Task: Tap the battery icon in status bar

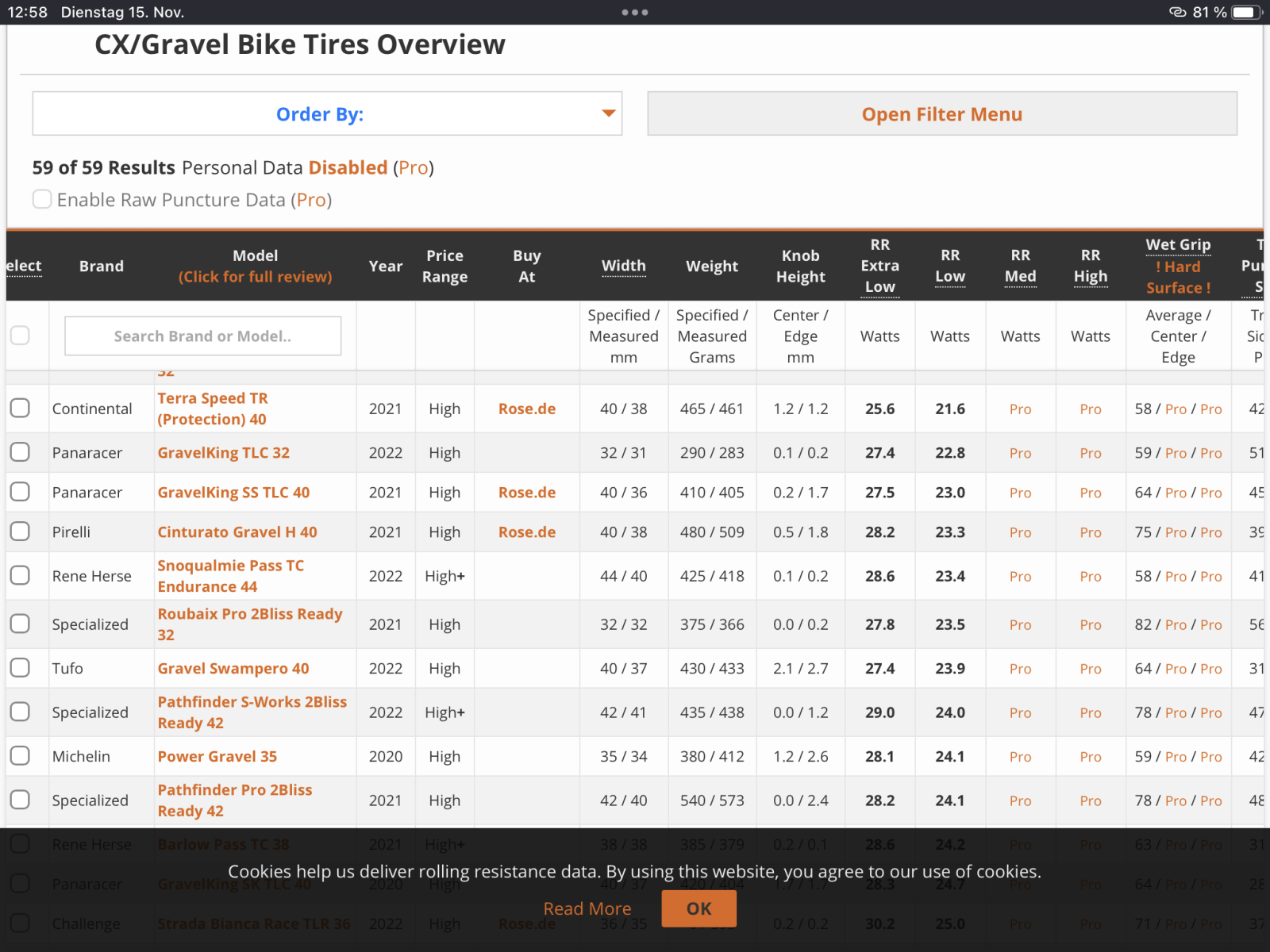Action: 1245,12
